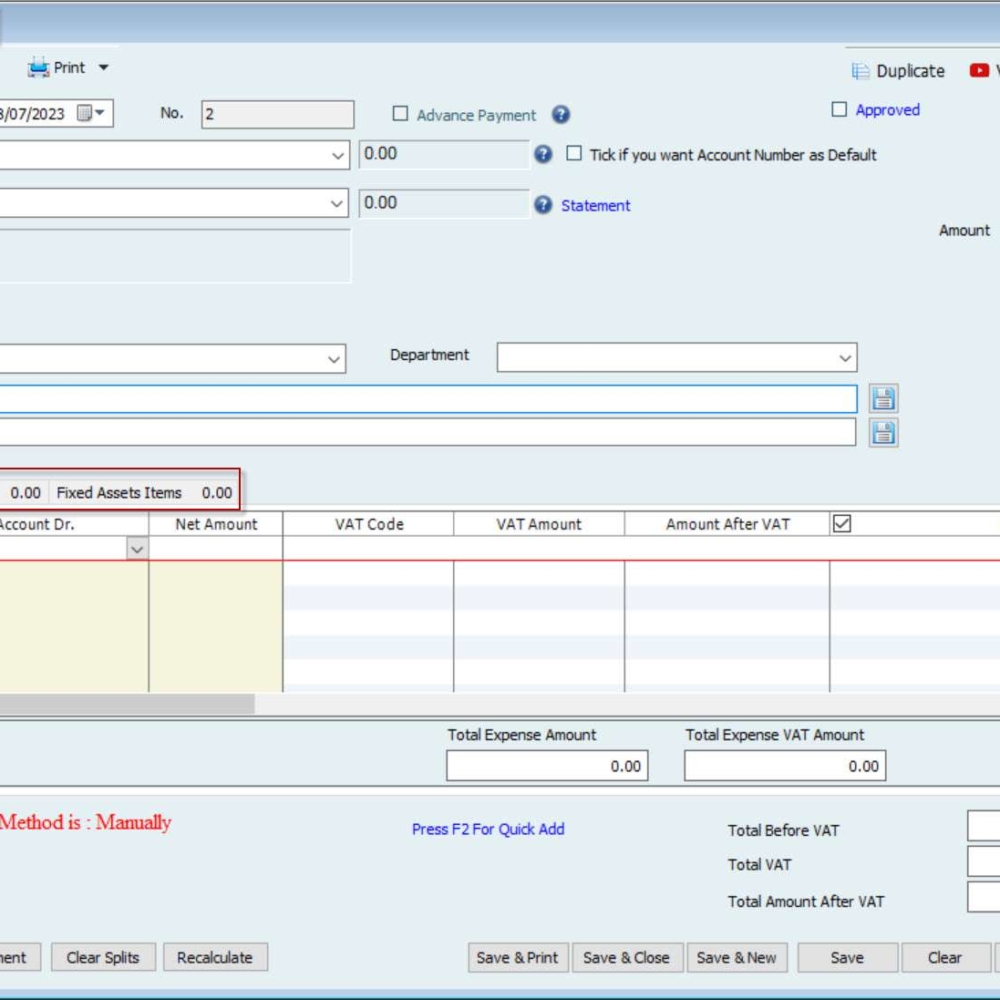
Task: Click the Save & Close button
Action: pos(627,957)
